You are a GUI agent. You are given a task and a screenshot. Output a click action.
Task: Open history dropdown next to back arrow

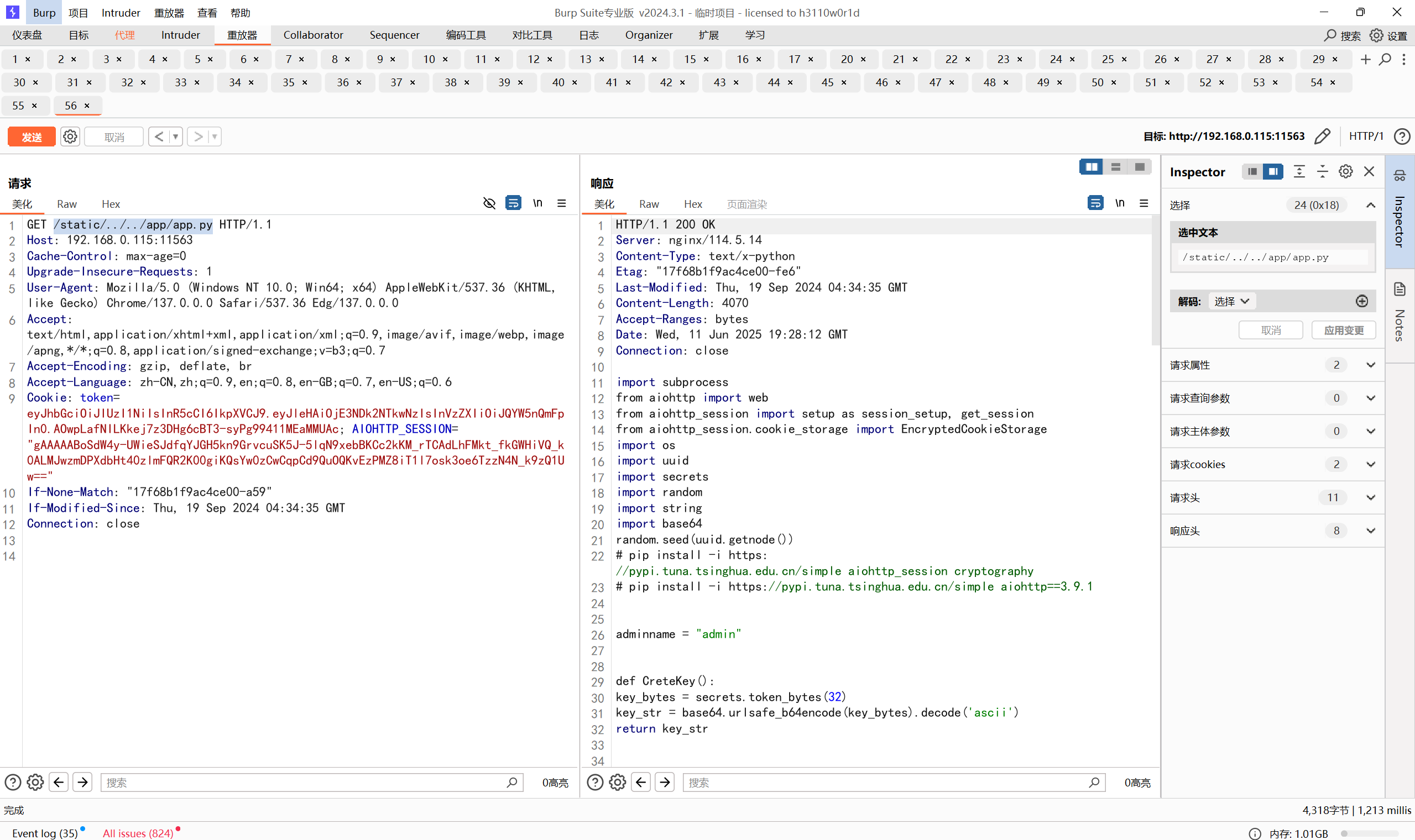coord(175,136)
